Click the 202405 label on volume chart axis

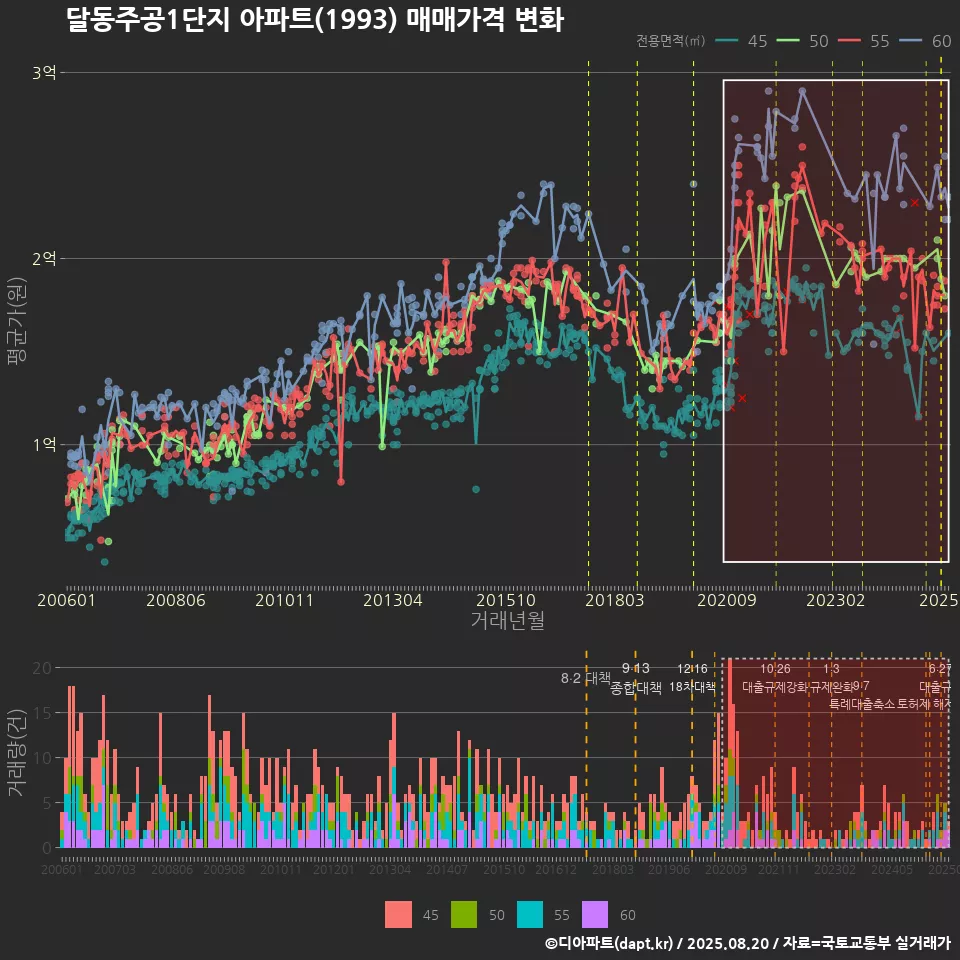(x=892, y=869)
